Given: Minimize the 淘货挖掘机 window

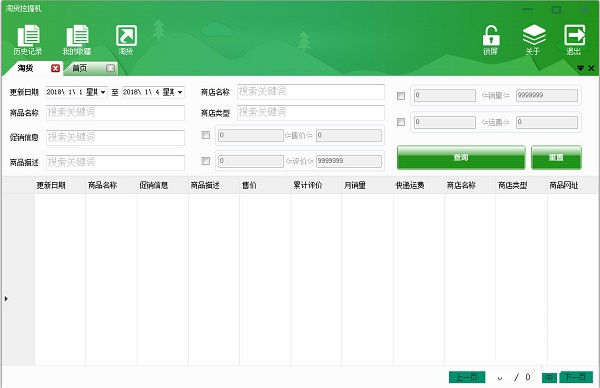Looking at the screenshot, I should (x=528, y=10).
